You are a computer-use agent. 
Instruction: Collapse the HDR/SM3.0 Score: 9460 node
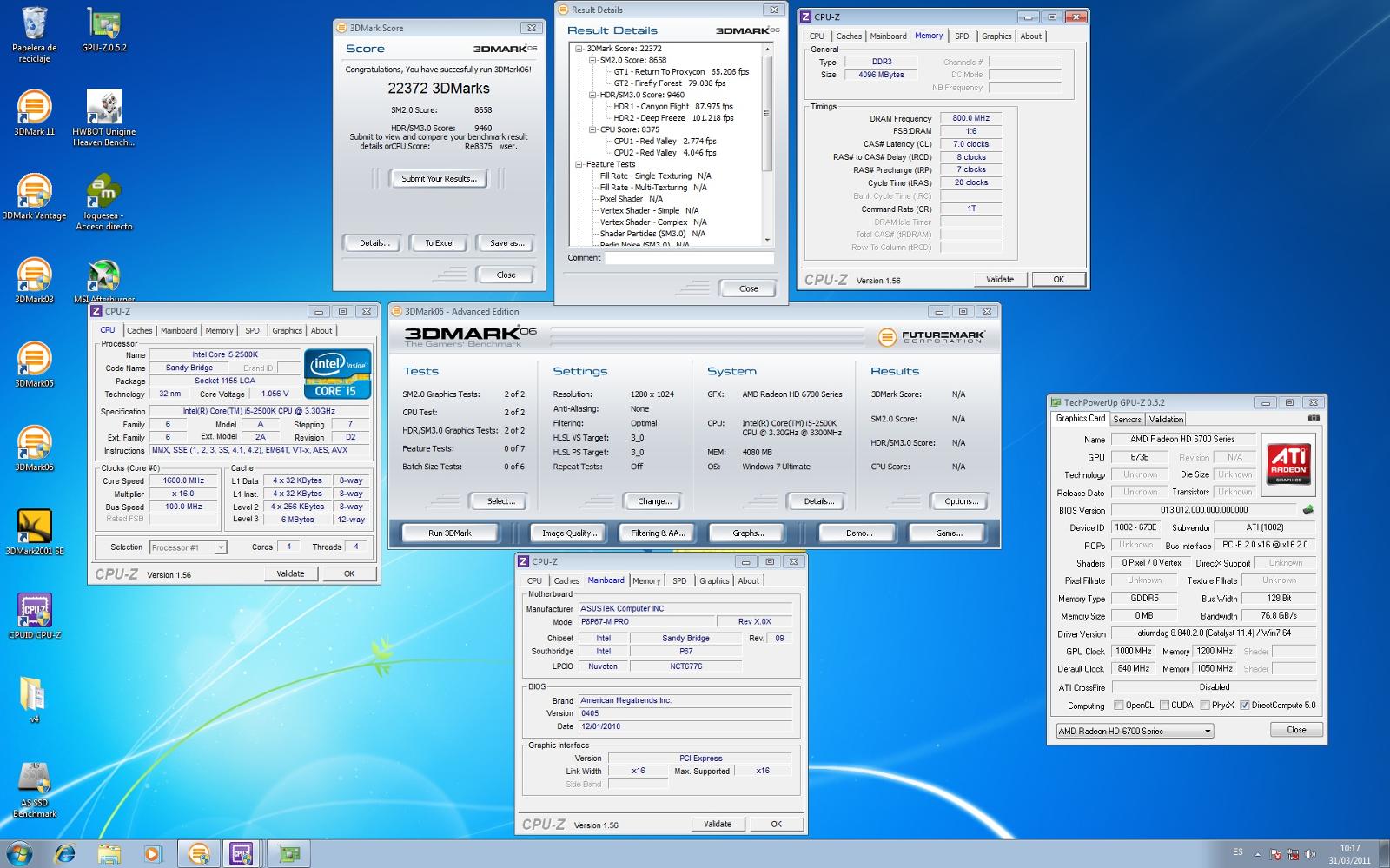pyautogui.click(x=592, y=95)
